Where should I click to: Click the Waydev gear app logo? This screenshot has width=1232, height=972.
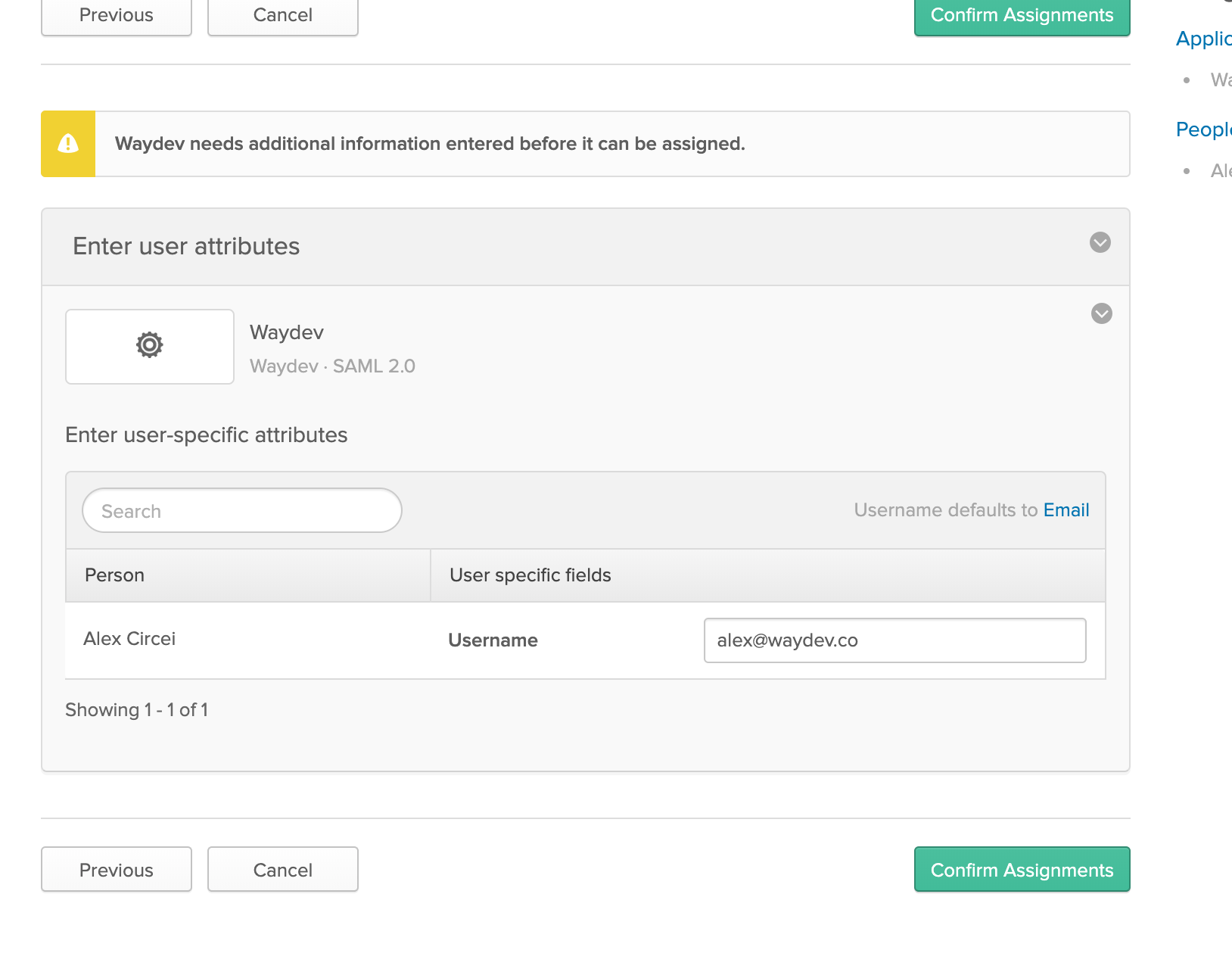[150, 346]
